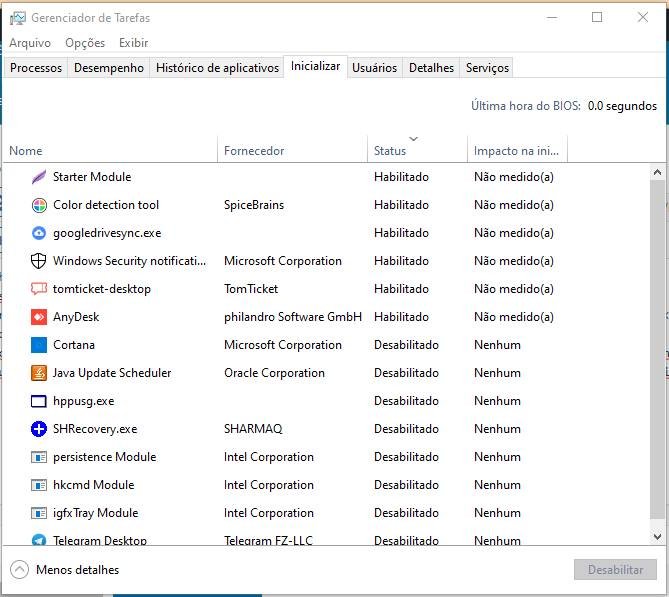Click the tomticket-desktop chat icon
The image size is (669, 597).
click(x=39, y=289)
